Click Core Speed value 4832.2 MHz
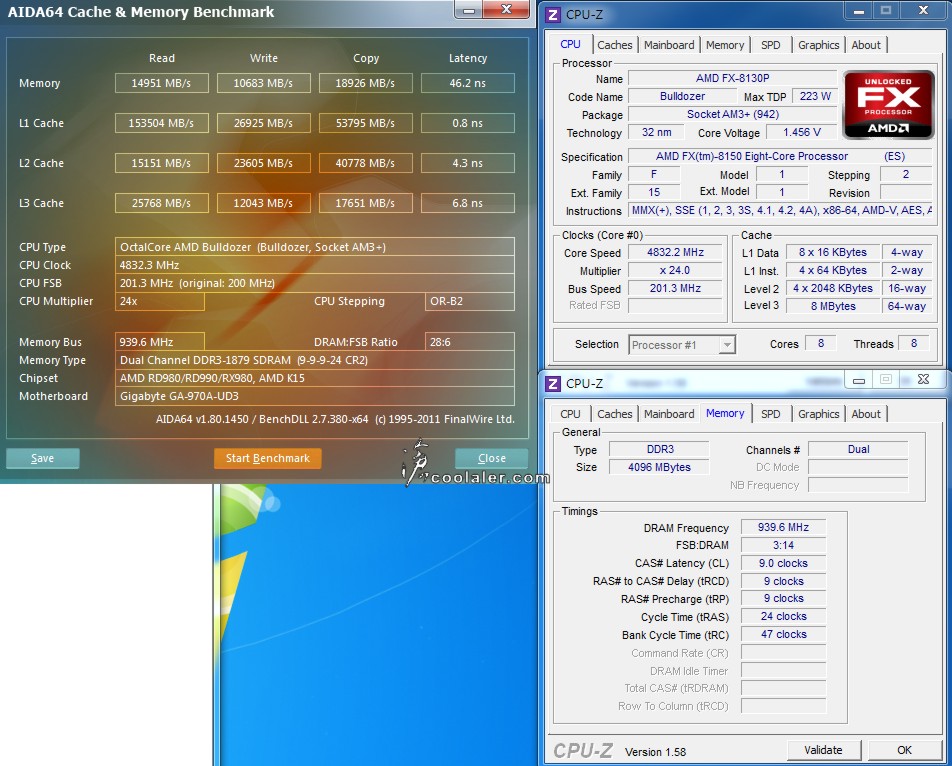The image size is (952, 766). pyautogui.click(x=675, y=253)
